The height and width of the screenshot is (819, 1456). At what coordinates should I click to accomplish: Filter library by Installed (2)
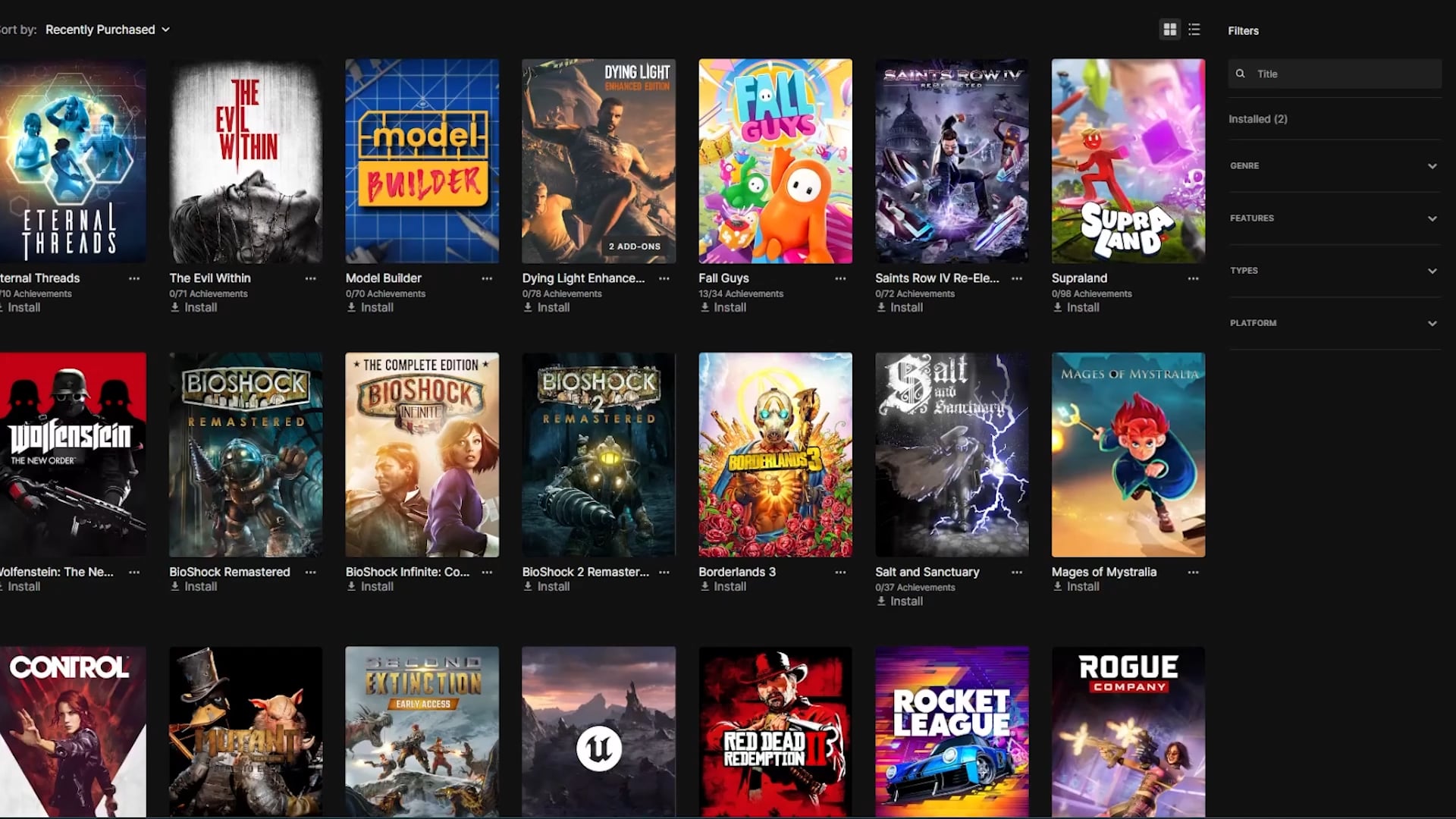pos(1258,119)
